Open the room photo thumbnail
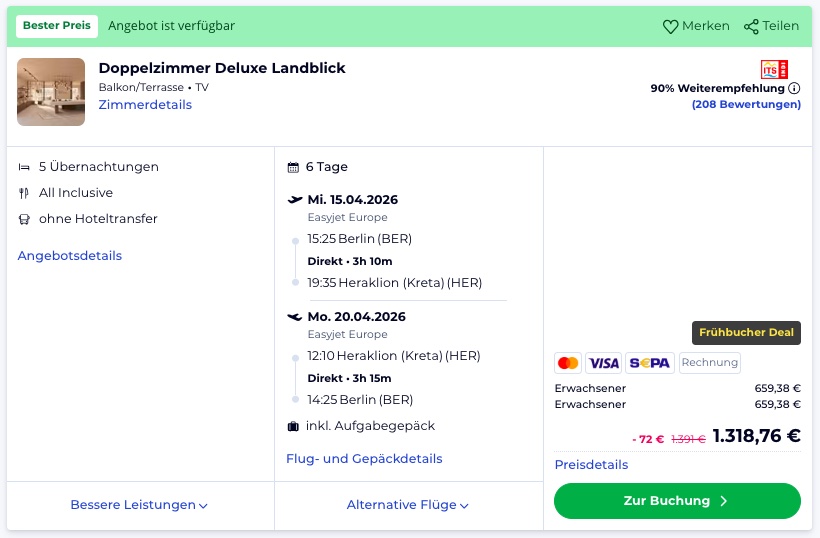The height and width of the screenshot is (538, 820). pyautogui.click(x=51, y=92)
